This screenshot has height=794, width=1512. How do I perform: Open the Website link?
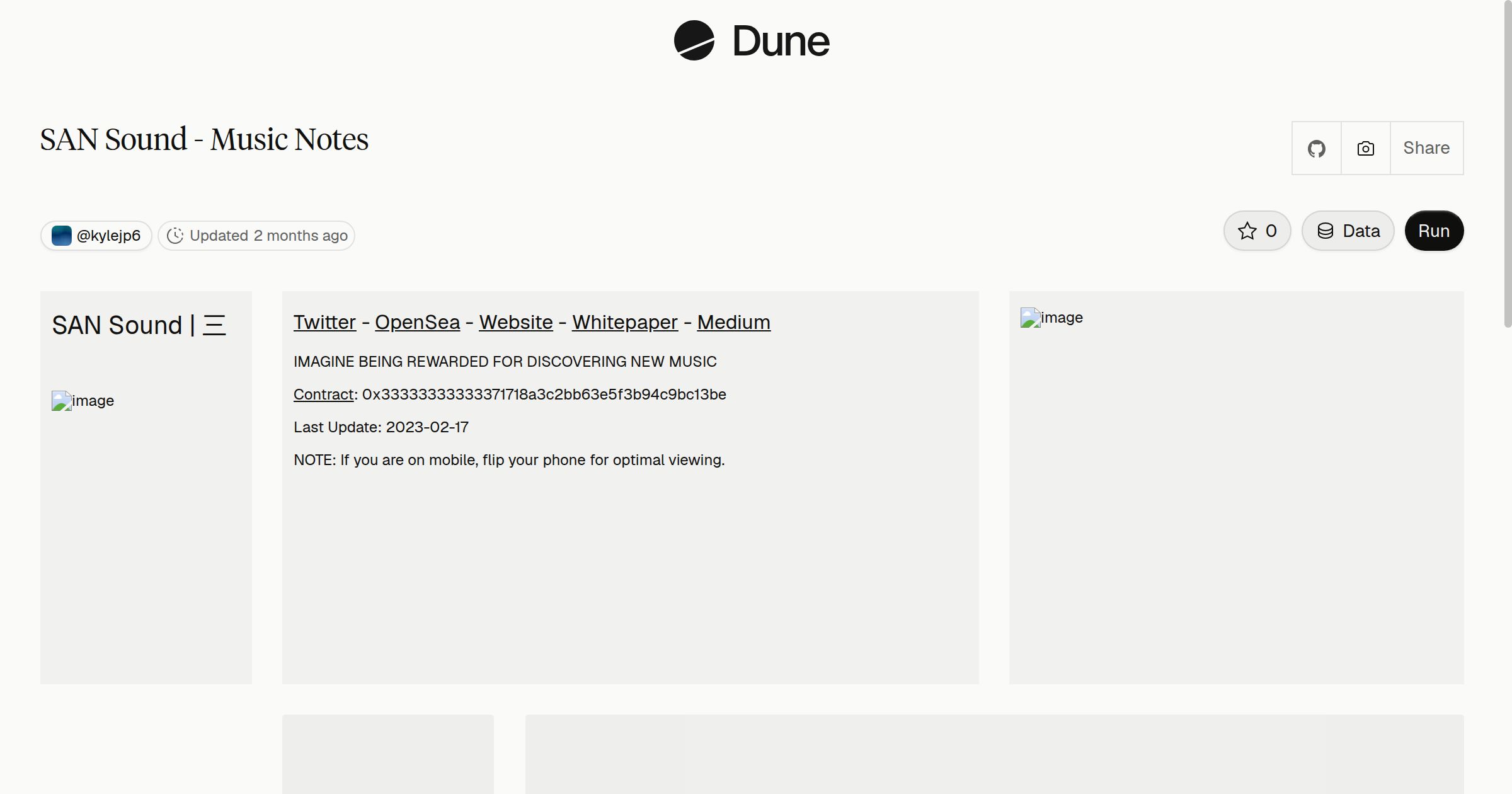(516, 322)
